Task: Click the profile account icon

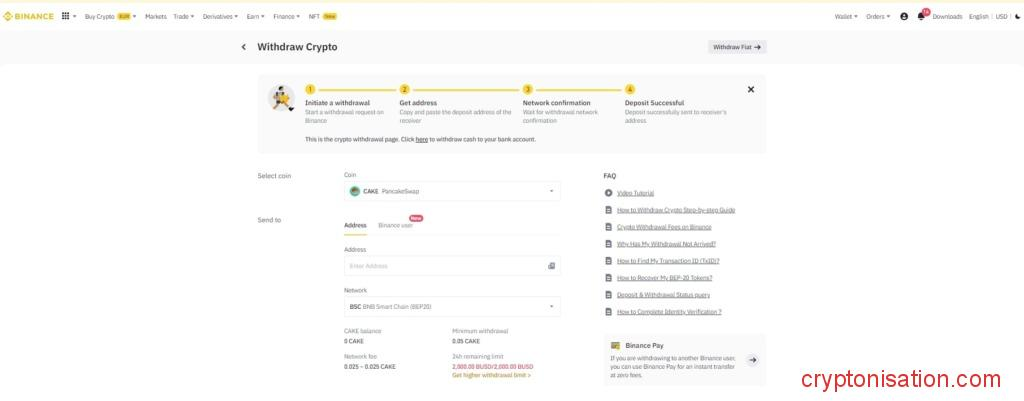Action: coord(904,16)
